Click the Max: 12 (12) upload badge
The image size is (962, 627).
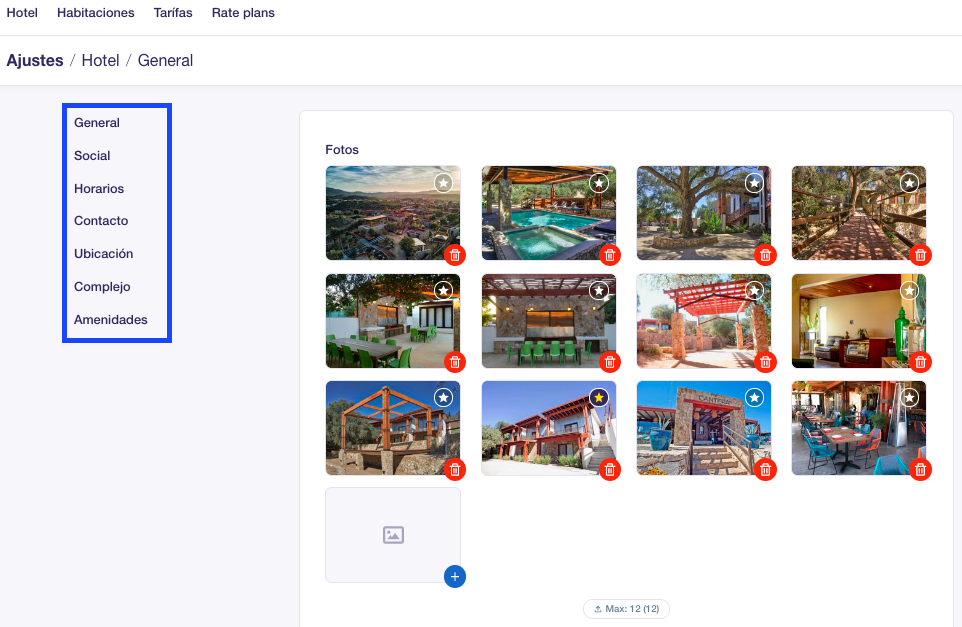[x=626, y=609]
